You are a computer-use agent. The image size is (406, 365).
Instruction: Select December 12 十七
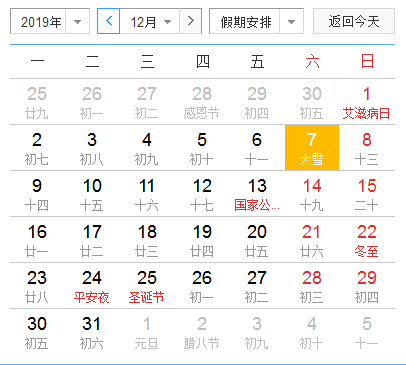coord(202,194)
